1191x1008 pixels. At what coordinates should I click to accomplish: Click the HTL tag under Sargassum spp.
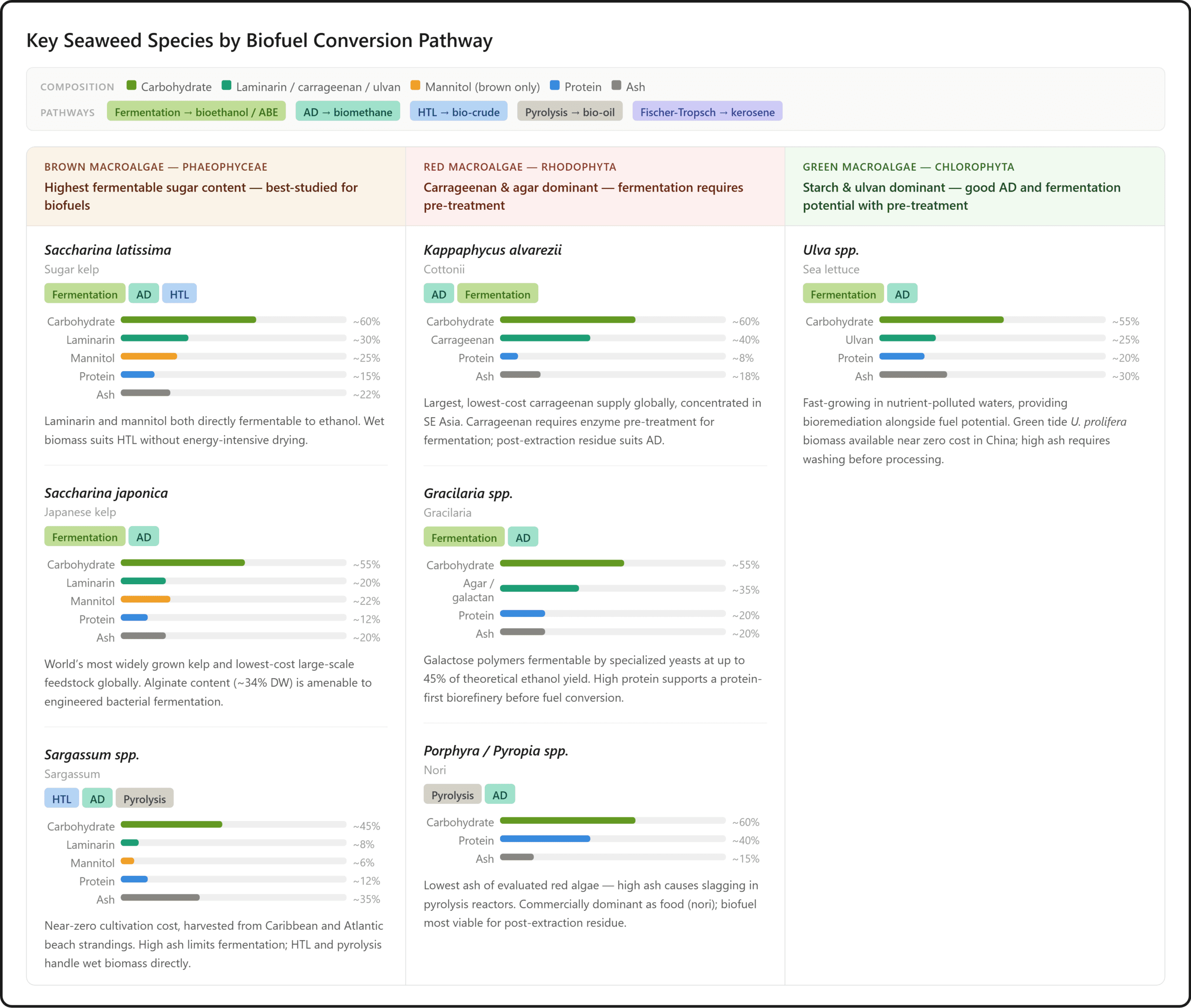click(62, 798)
